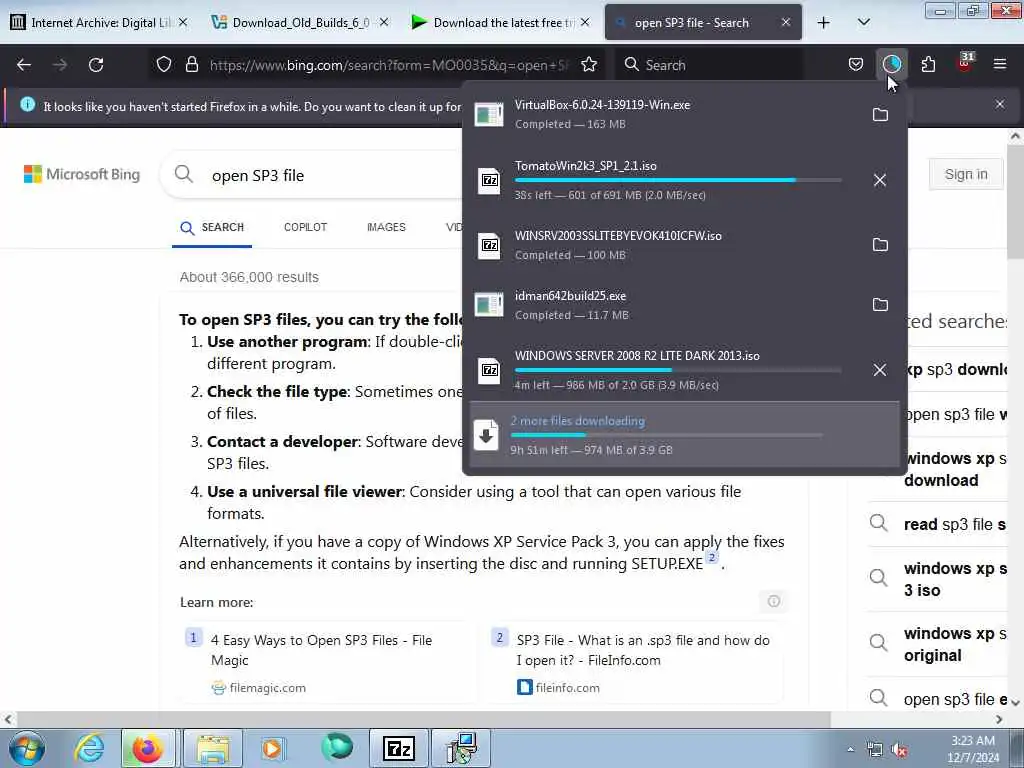The image size is (1024, 768).
Task: Click WINDOWS SERVER 2008 R2 progress bar
Action: (x=678, y=370)
